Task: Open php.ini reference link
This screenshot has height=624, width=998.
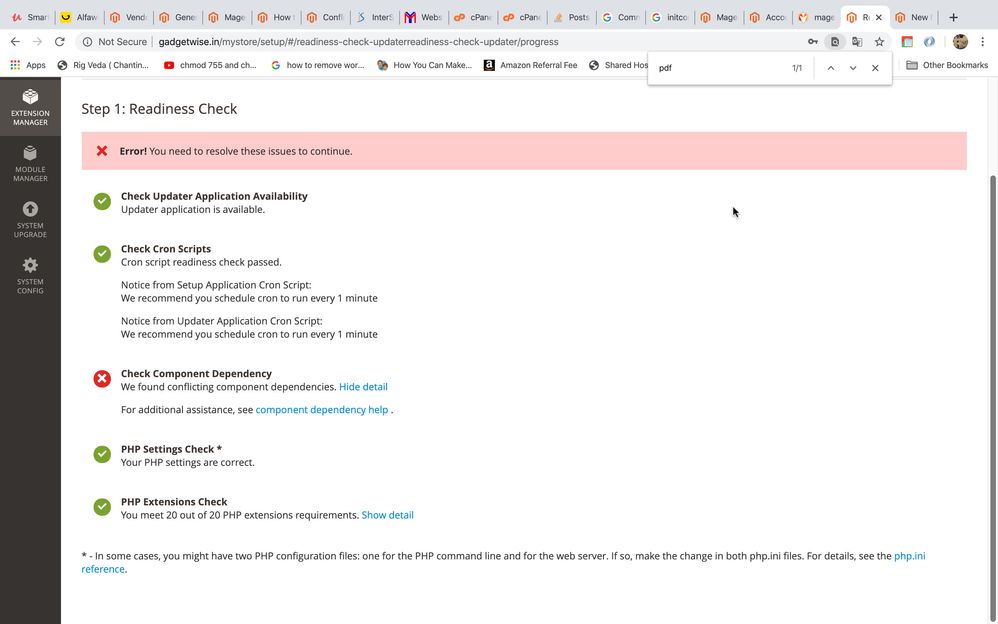Action: pos(910,556)
